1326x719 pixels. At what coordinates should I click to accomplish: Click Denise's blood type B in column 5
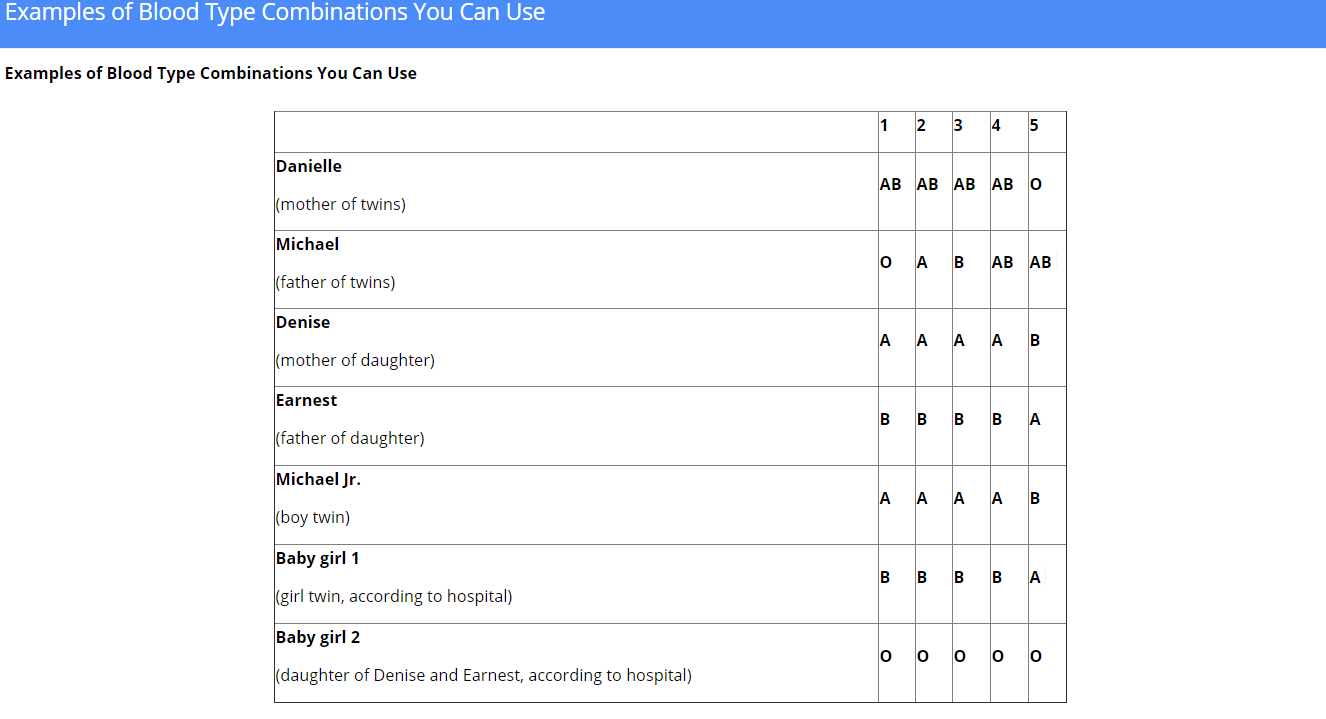click(x=1035, y=340)
